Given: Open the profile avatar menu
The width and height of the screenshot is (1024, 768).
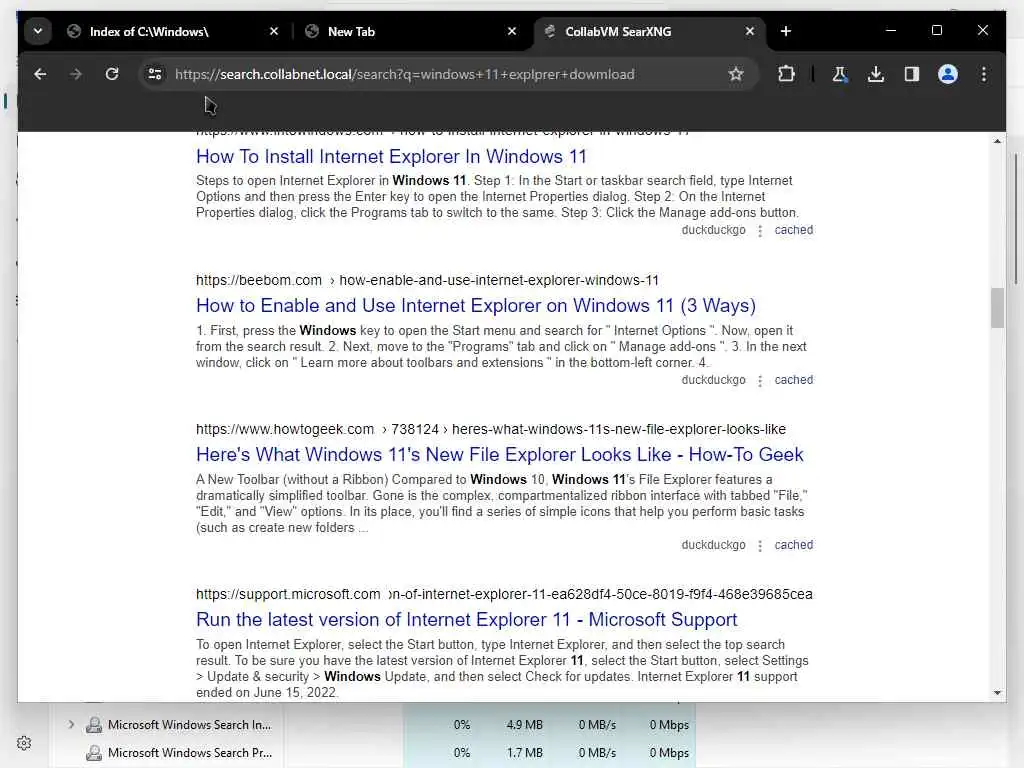Looking at the screenshot, I should click(948, 74).
